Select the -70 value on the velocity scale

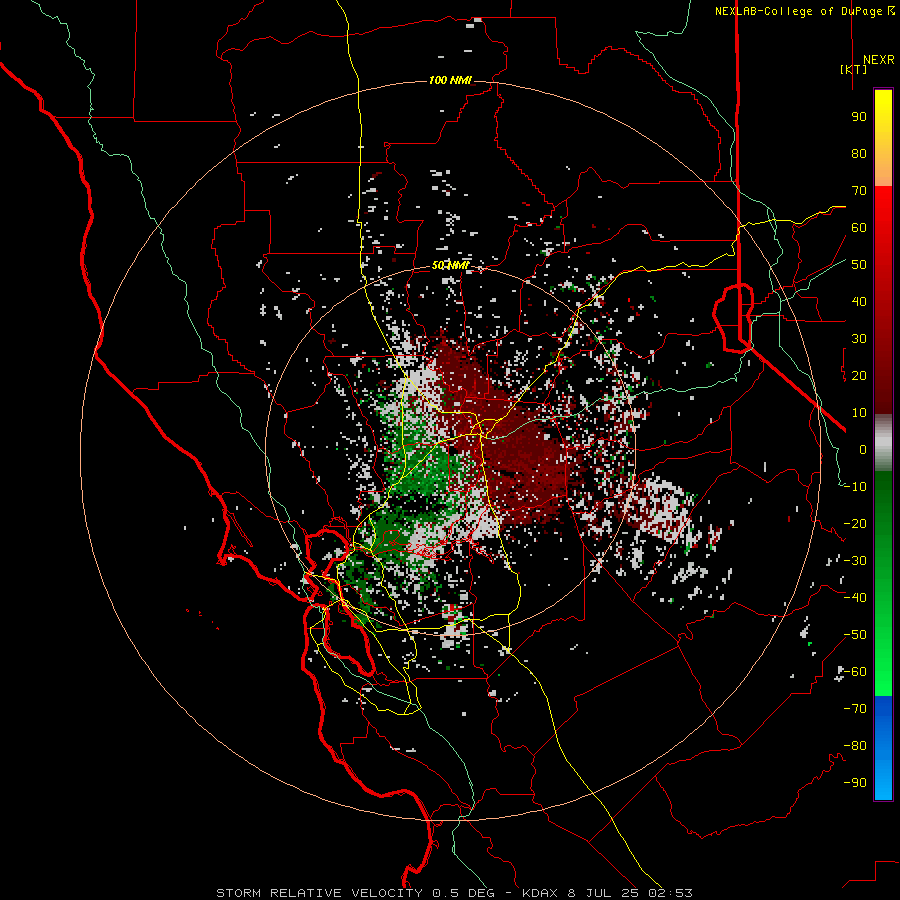tap(855, 709)
